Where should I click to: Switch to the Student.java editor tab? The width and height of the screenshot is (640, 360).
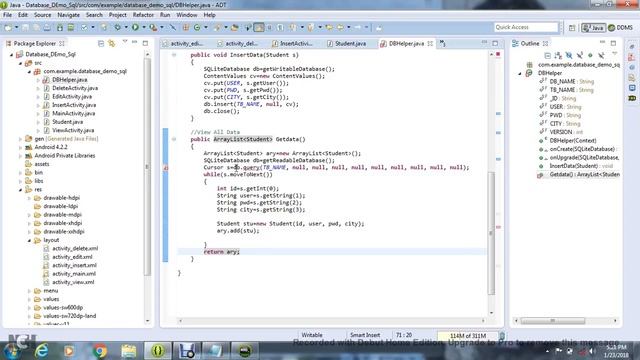pos(350,43)
